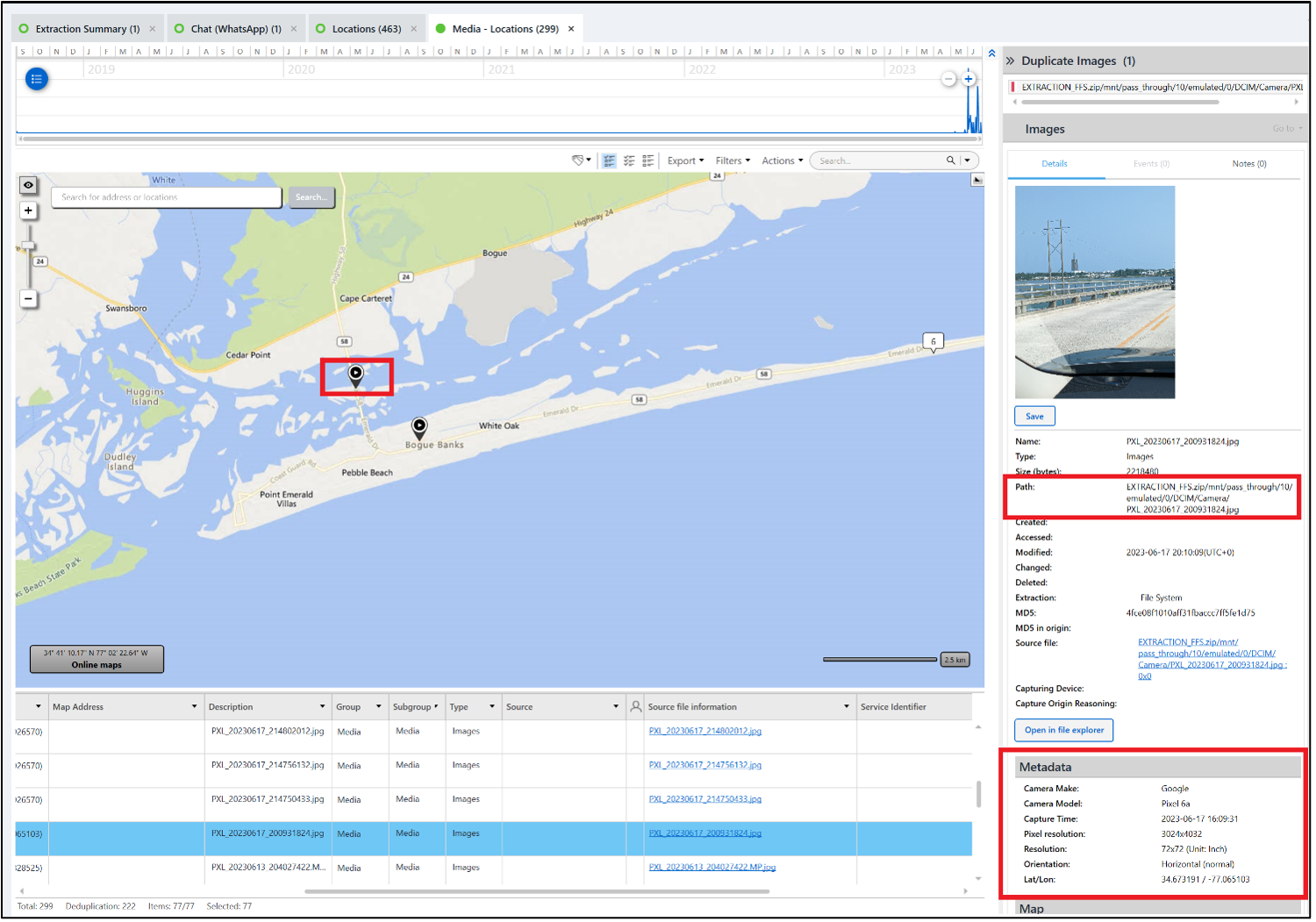Viewport: 1316px width, 922px height.
Task: Open the Notes (0) tab
Action: [x=1248, y=164]
